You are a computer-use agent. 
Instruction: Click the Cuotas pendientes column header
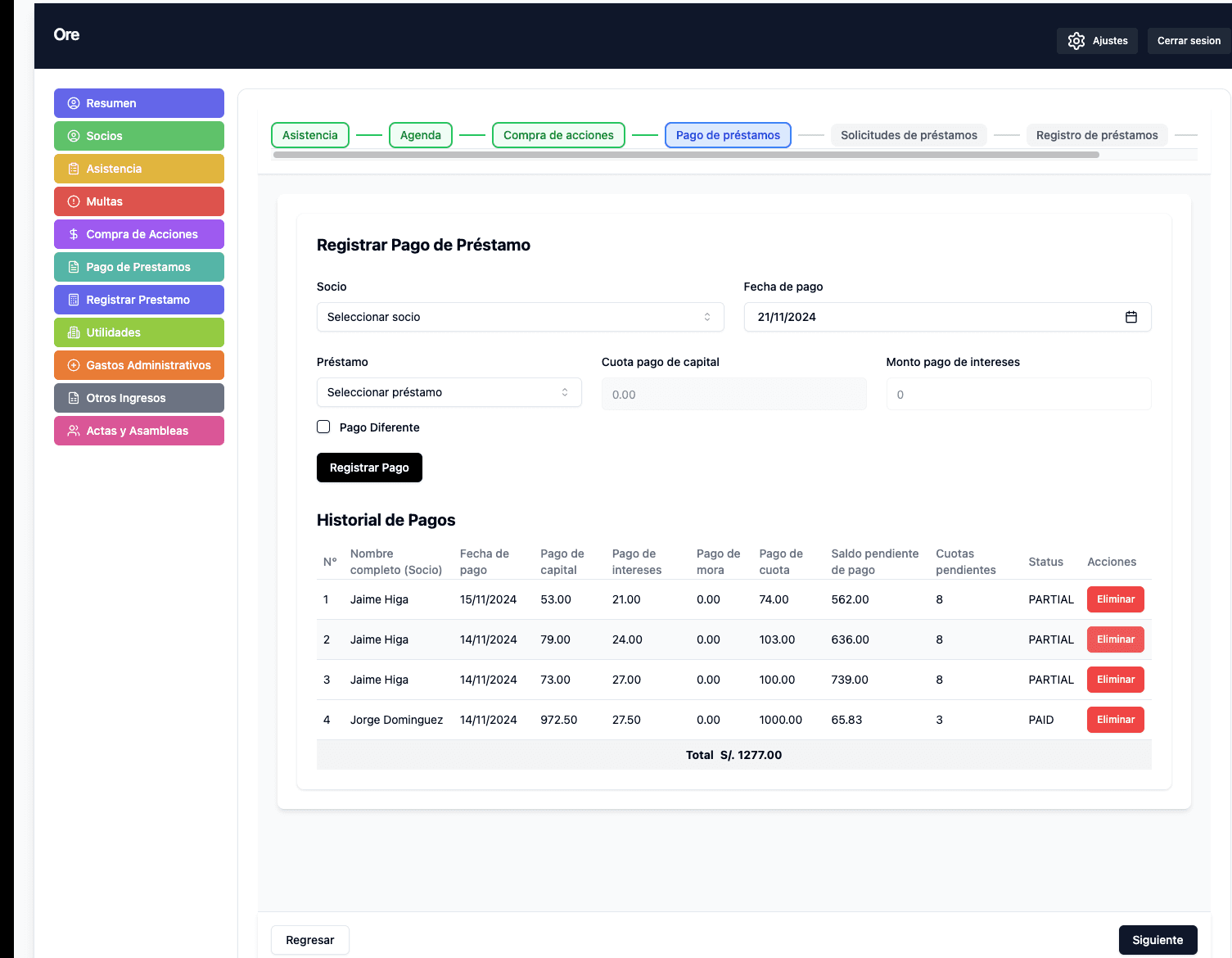(x=966, y=562)
